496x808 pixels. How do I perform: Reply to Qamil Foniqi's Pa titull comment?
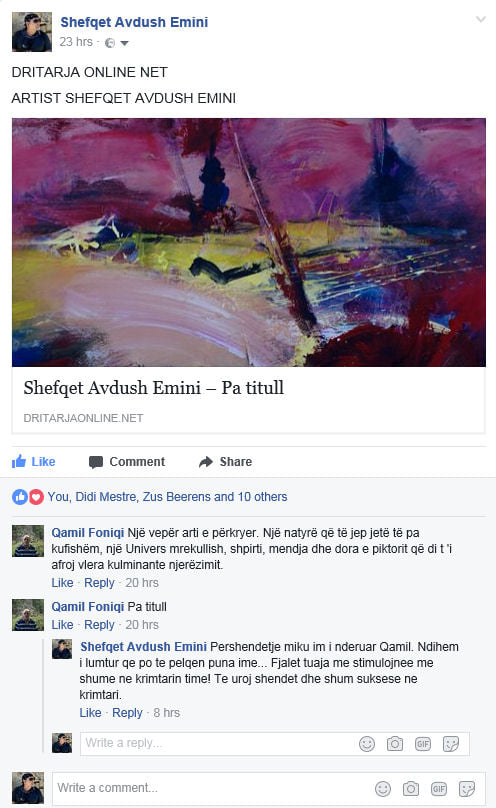coord(99,624)
